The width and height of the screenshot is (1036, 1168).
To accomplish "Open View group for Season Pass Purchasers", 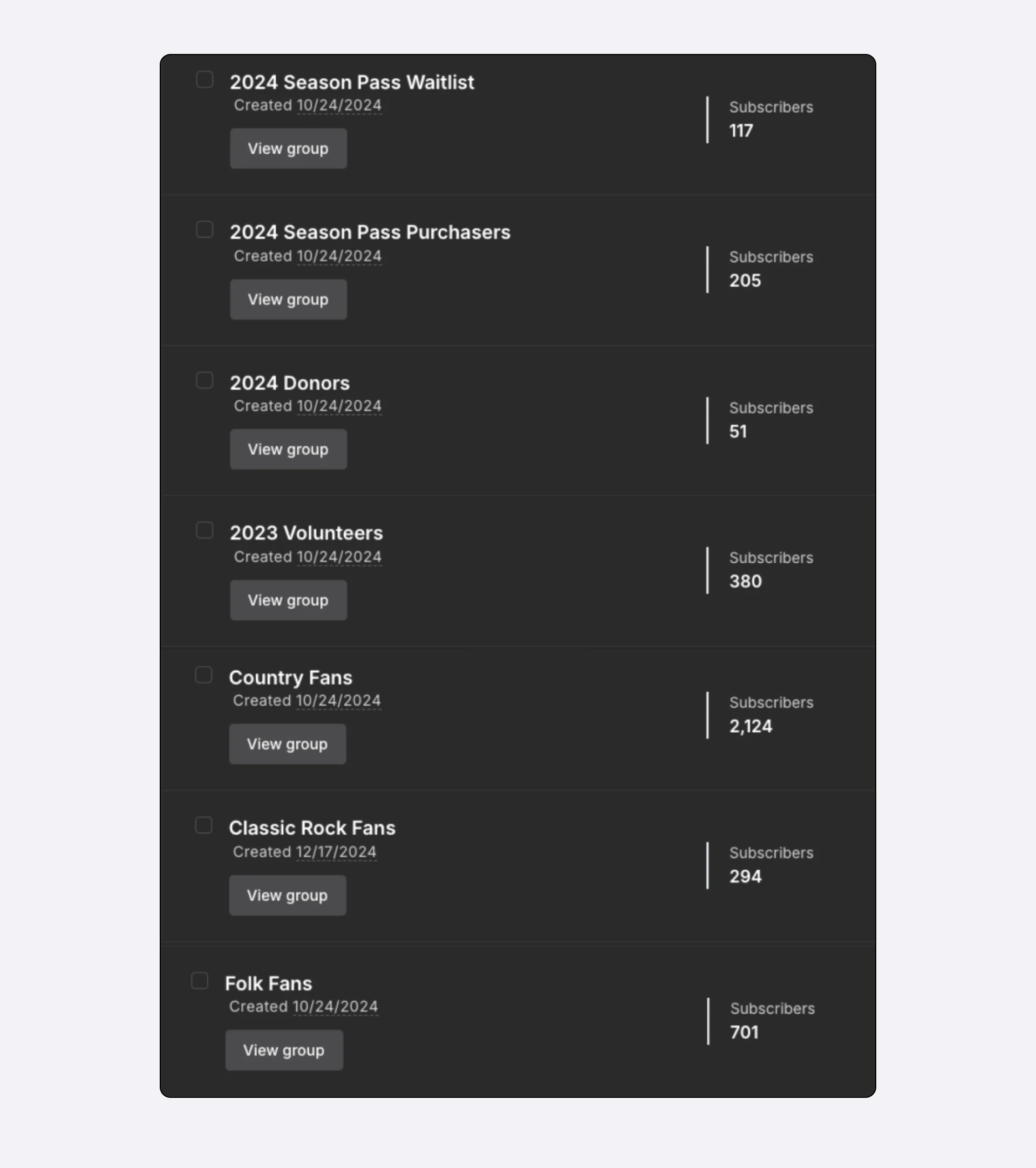I will (288, 299).
